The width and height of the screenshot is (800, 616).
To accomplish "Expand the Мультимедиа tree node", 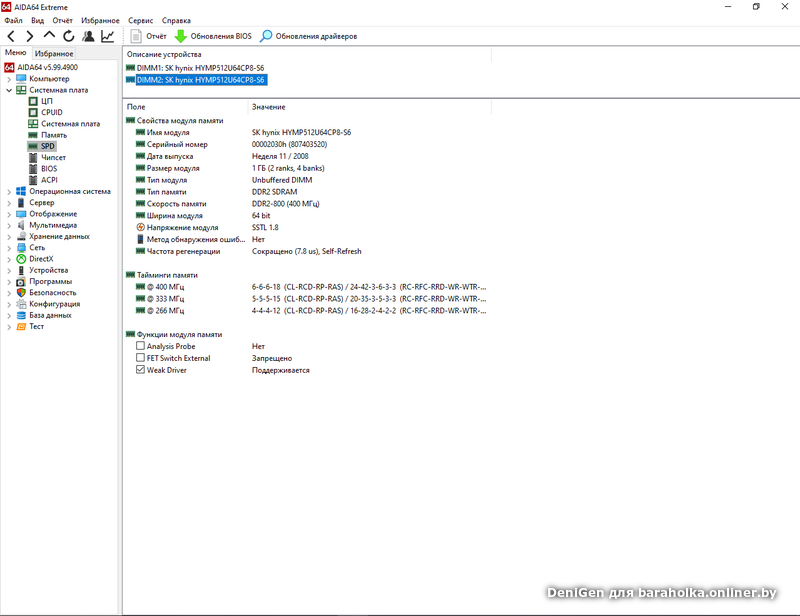I will pos(9,226).
